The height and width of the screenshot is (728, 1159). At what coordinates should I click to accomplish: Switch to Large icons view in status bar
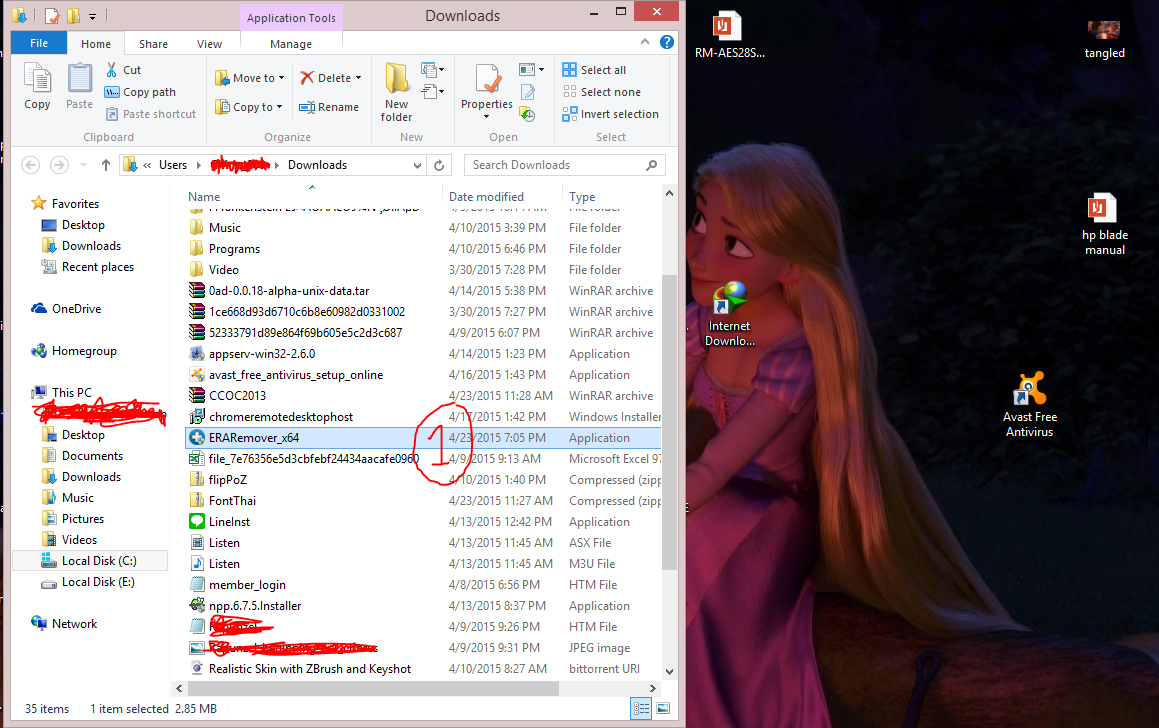pos(663,709)
